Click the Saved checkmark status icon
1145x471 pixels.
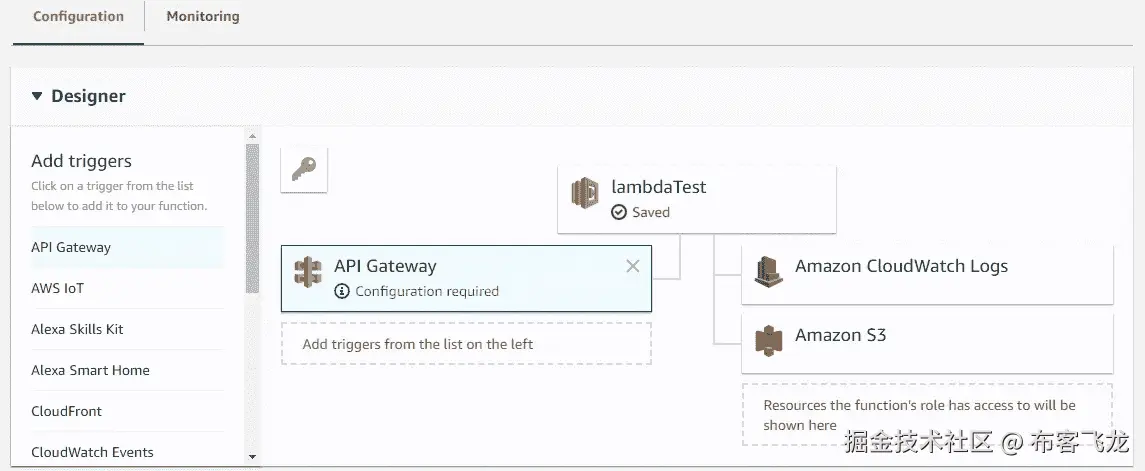pyautogui.click(x=619, y=212)
